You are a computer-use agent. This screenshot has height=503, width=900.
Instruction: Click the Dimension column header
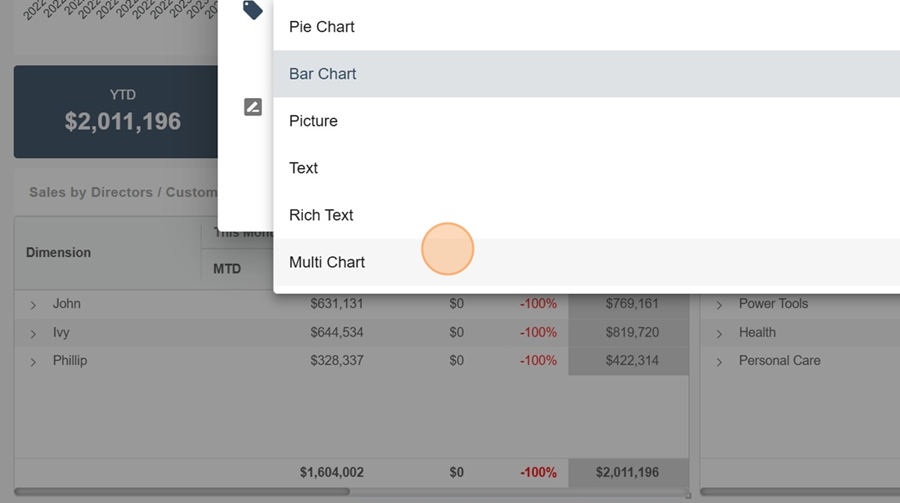[x=58, y=253]
